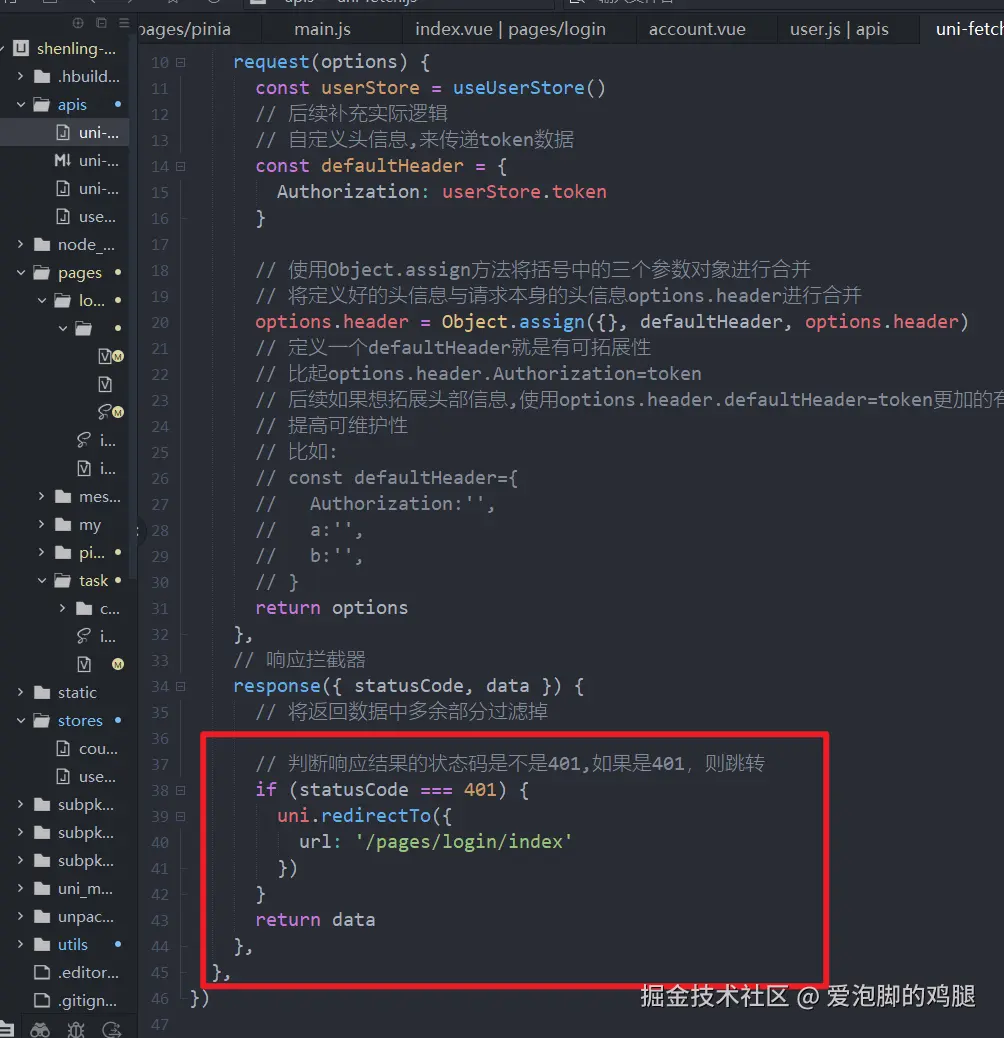Viewport: 1004px width, 1038px height.
Task: Open the Vue file with M badge under task
Action: coord(84,664)
